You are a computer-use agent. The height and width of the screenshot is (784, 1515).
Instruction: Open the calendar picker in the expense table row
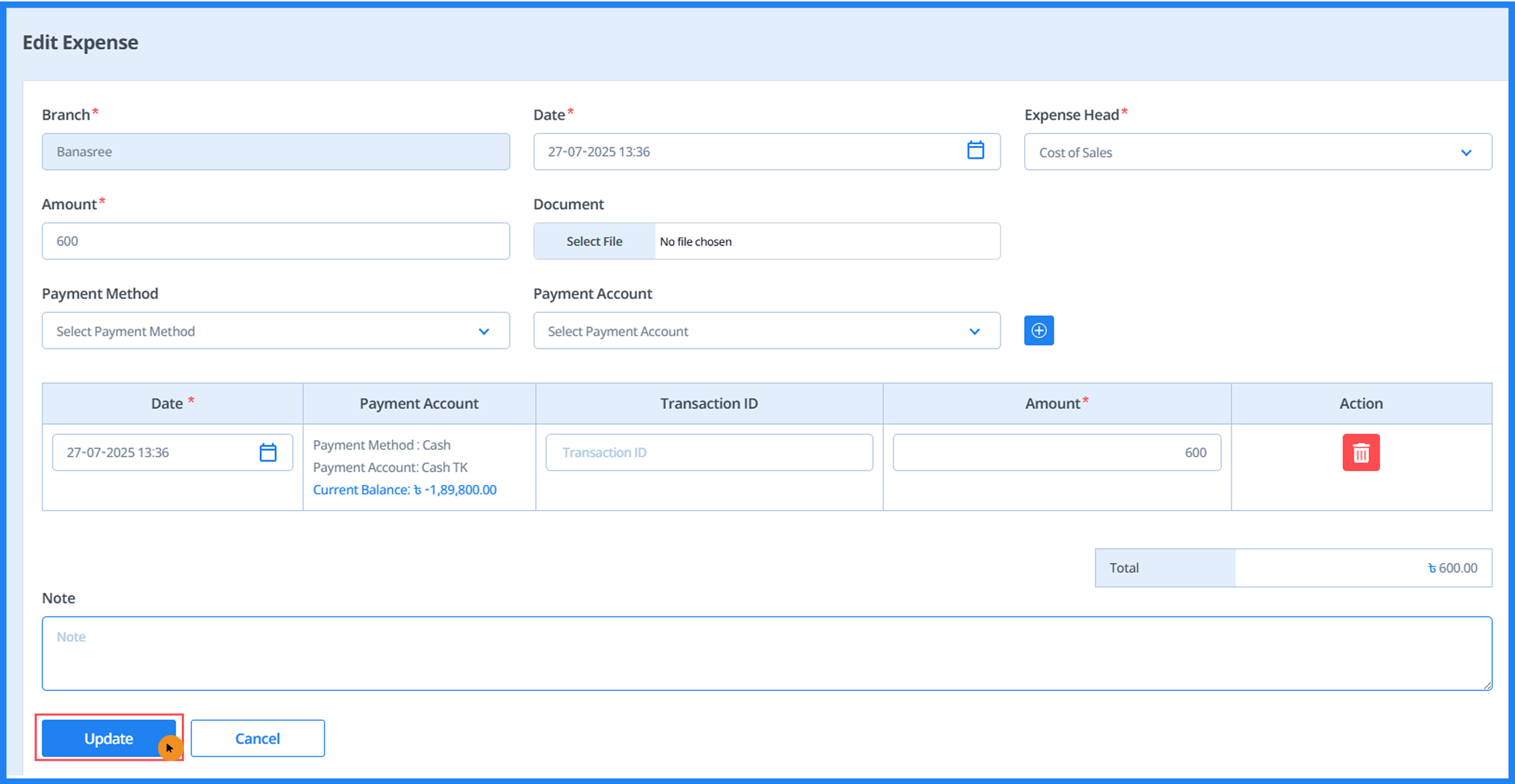coord(269,452)
